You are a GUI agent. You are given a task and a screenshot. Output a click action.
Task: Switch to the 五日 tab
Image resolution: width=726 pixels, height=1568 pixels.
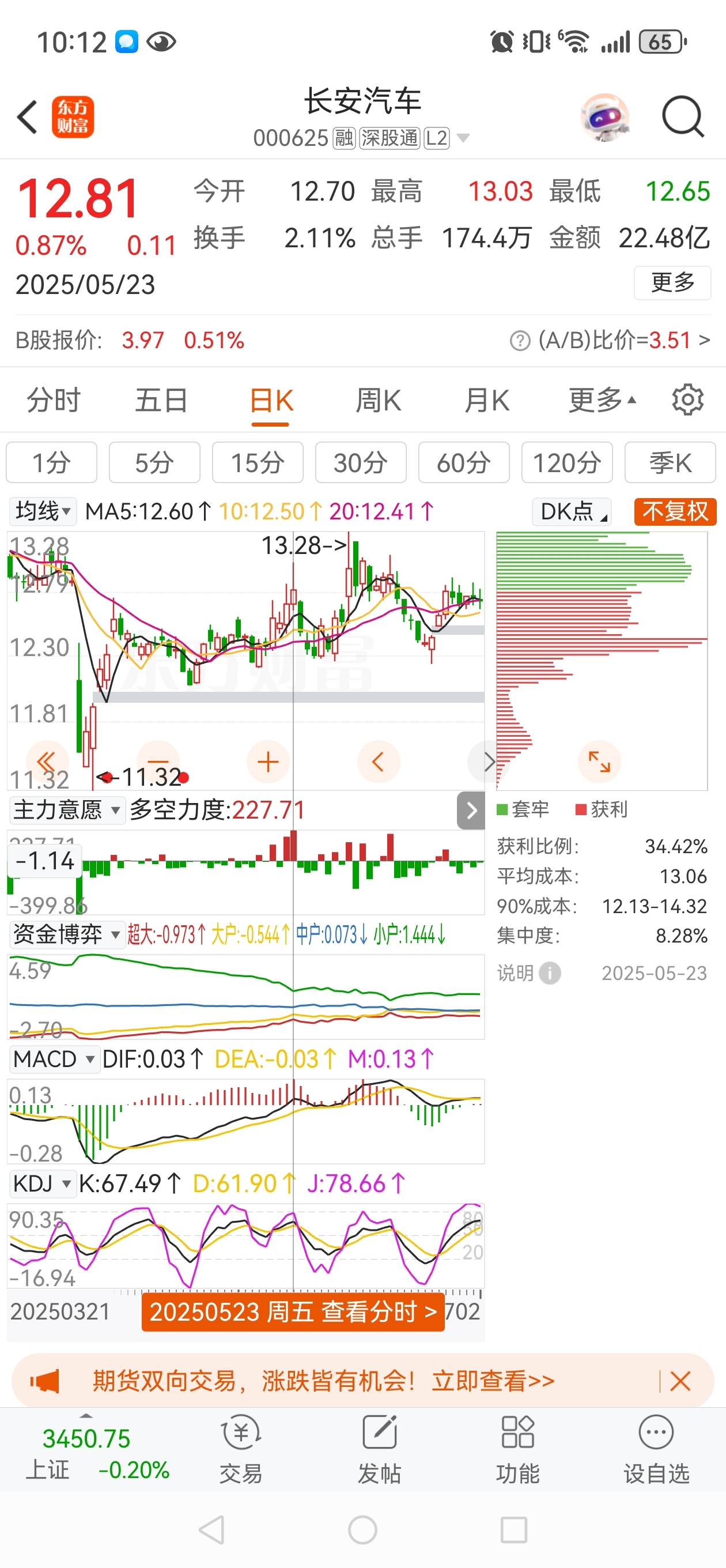161,400
